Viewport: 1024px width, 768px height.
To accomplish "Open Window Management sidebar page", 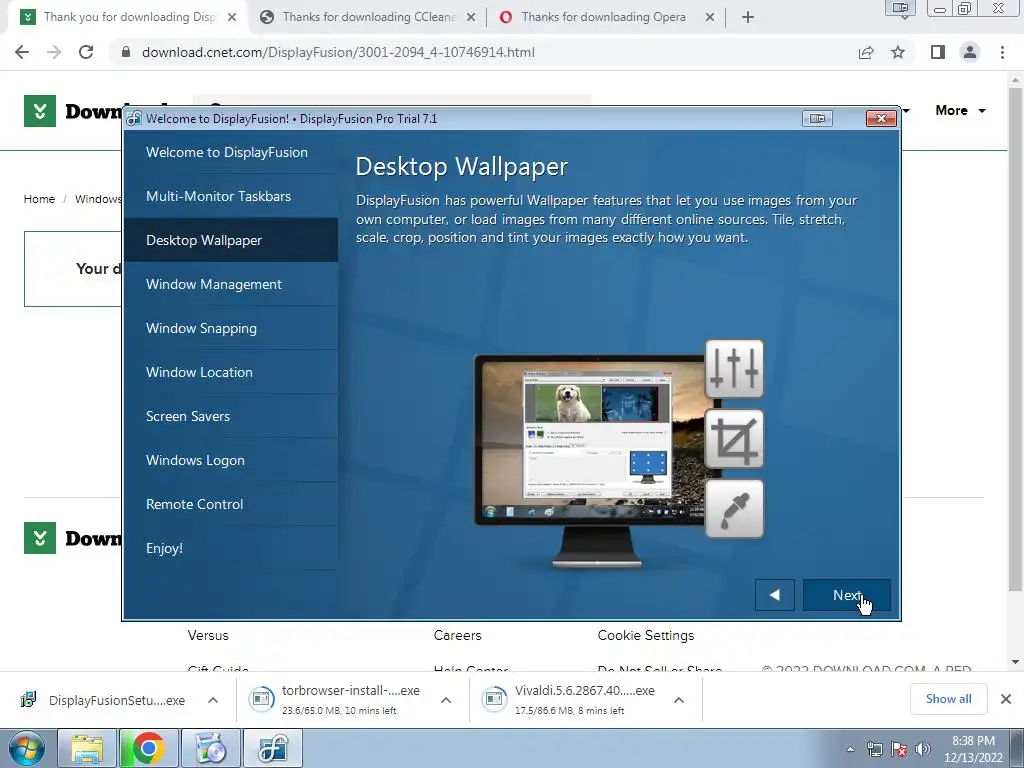I will [x=231, y=284].
